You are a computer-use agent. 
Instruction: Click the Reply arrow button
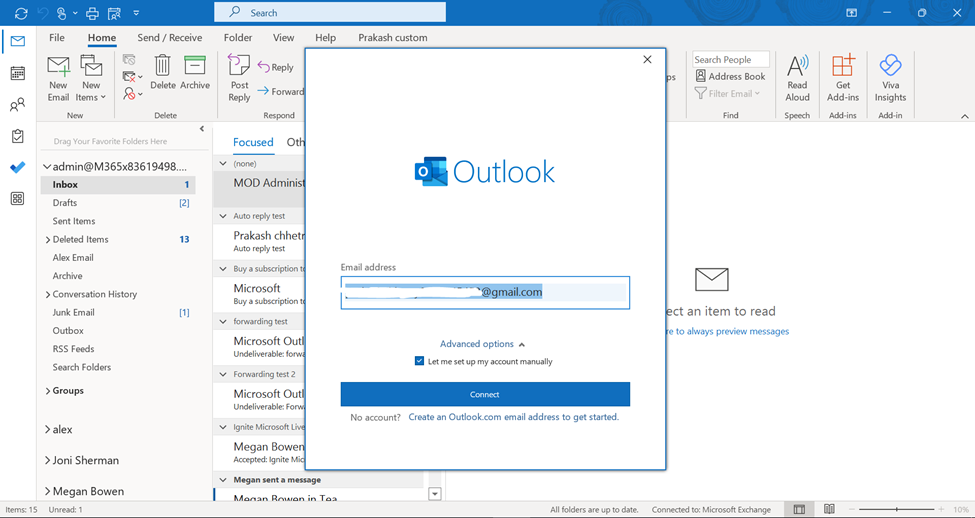point(275,67)
